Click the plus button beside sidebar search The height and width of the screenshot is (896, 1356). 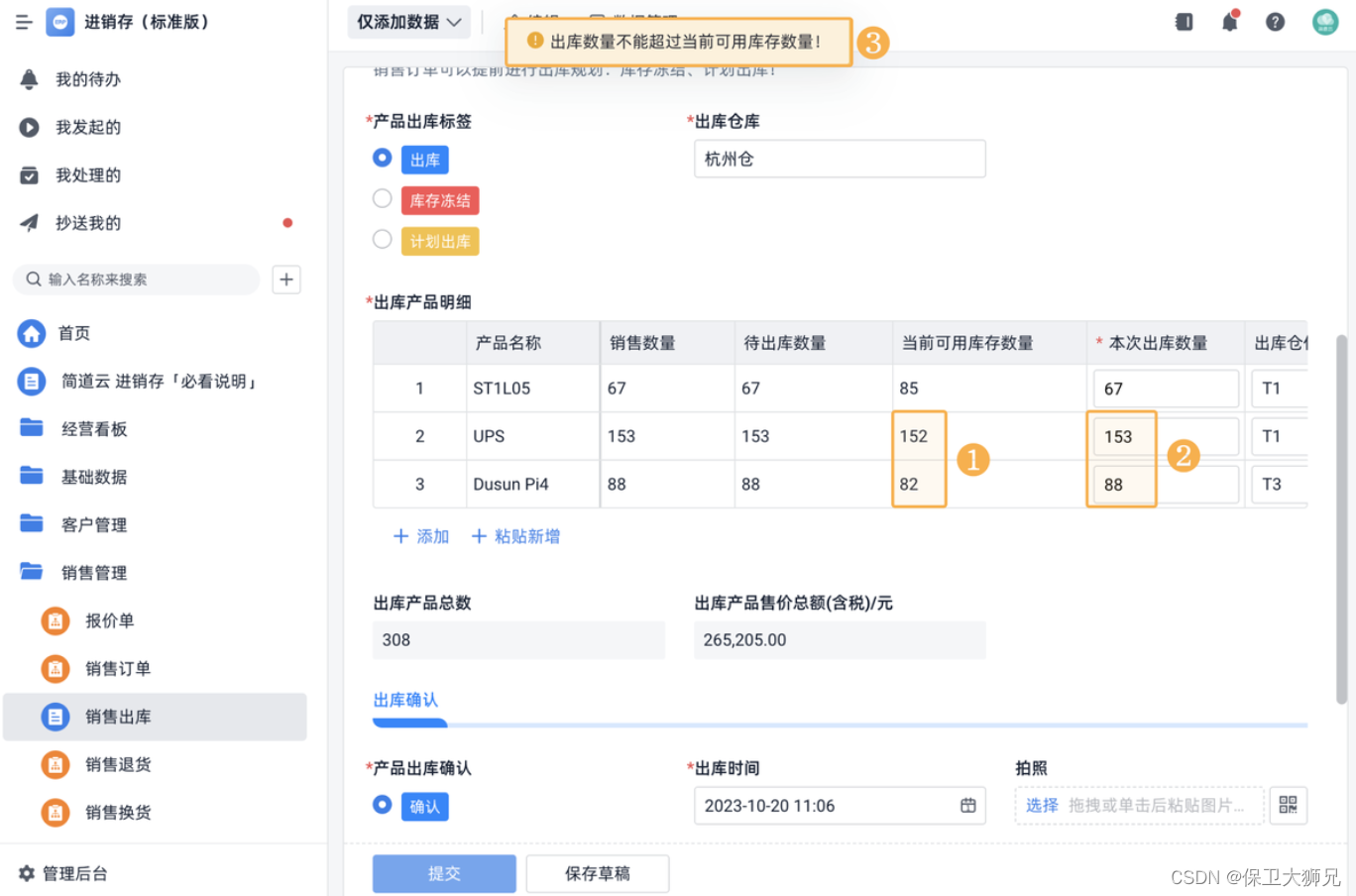(286, 280)
